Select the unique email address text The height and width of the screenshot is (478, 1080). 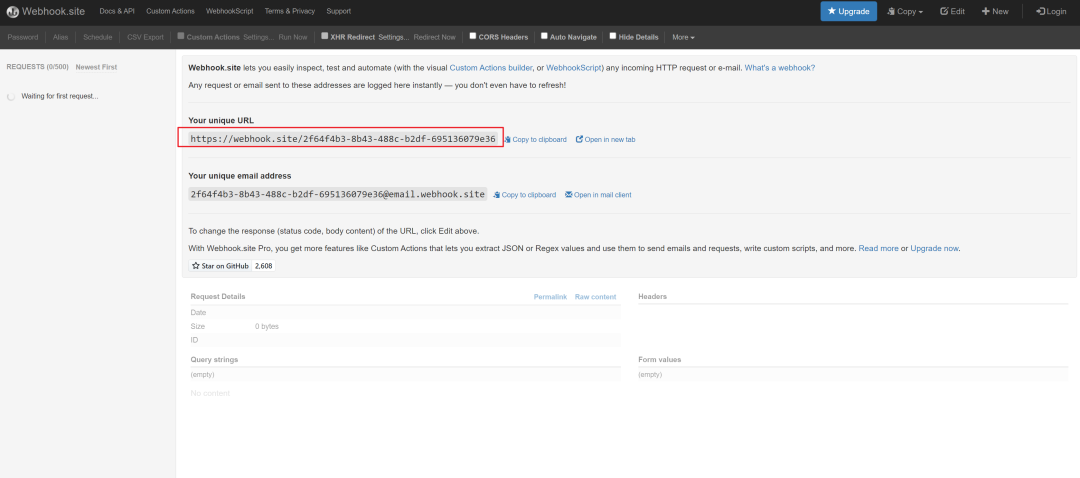[338, 194]
